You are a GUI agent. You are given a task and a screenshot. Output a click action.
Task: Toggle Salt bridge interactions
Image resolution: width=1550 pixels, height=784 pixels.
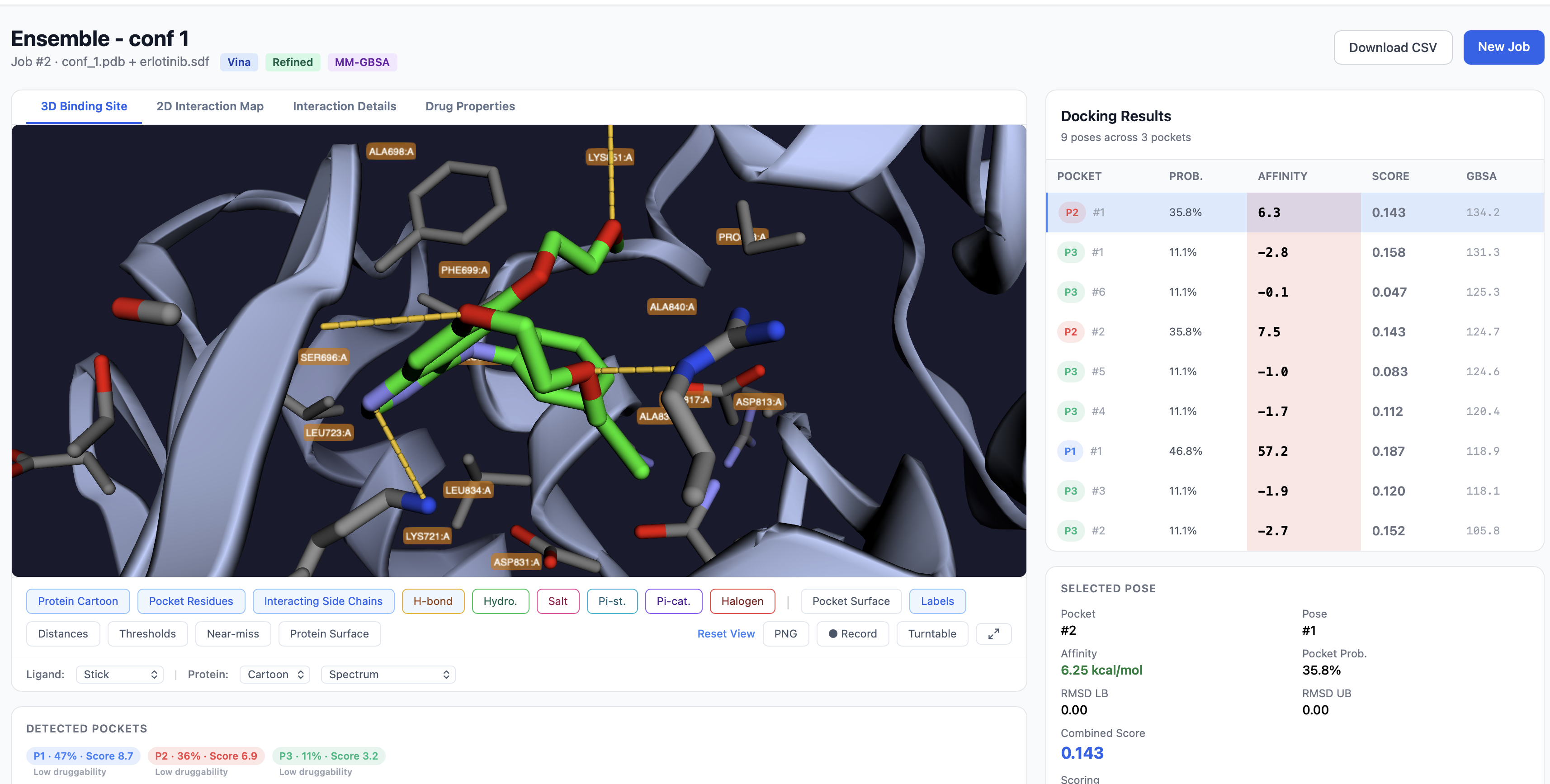click(557, 601)
